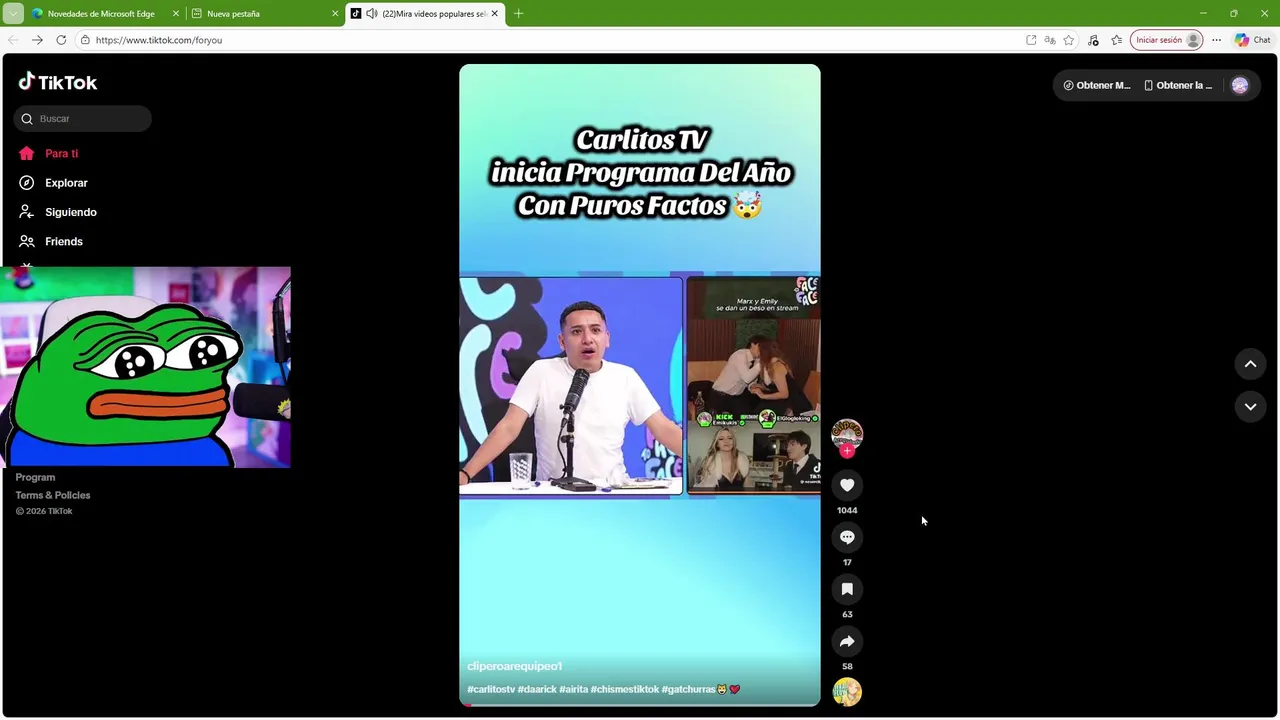
Task: Open the Para ti feed
Action: [x=61, y=154]
